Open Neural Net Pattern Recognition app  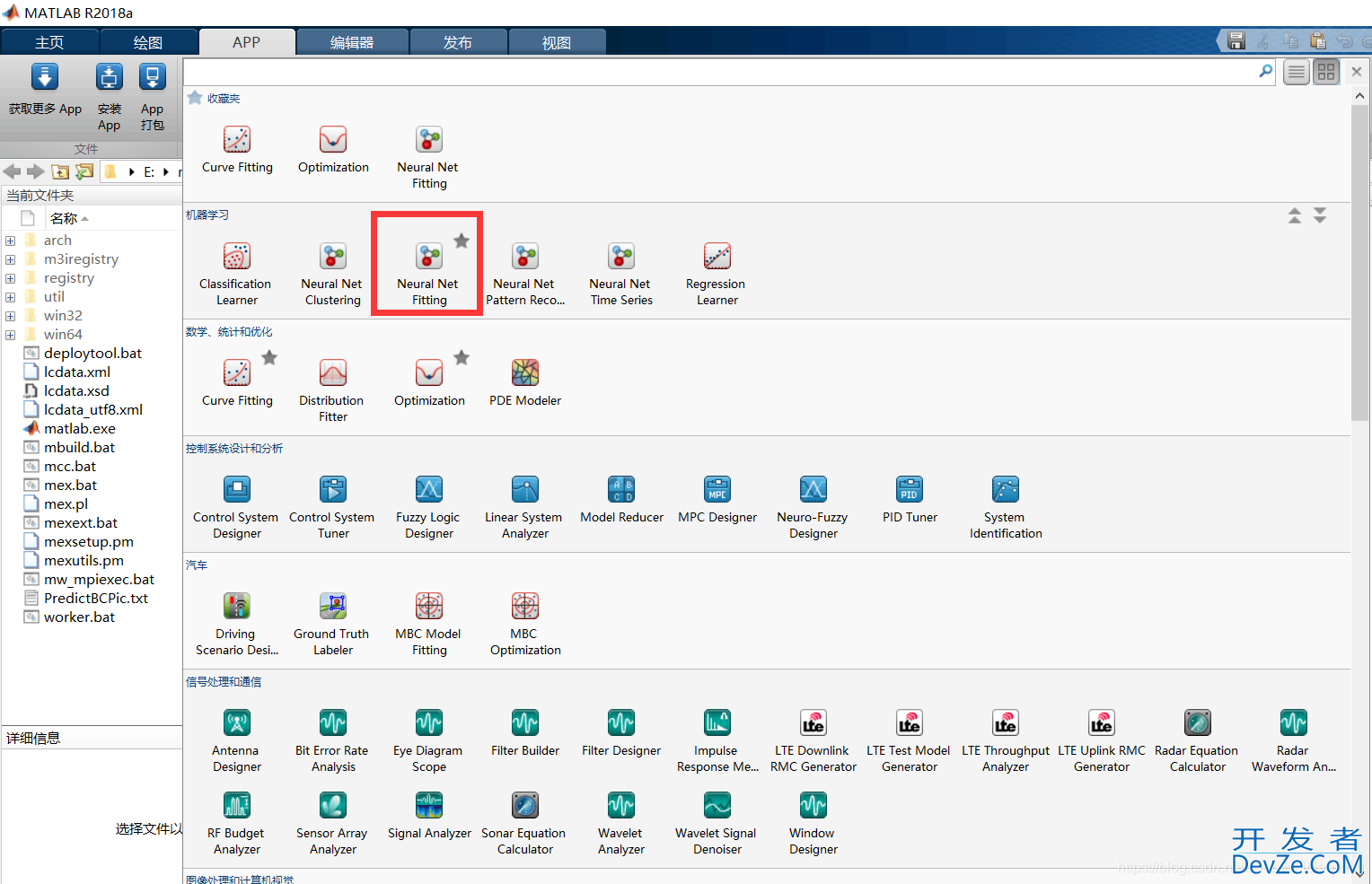pyautogui.click(x=524, y=274)
